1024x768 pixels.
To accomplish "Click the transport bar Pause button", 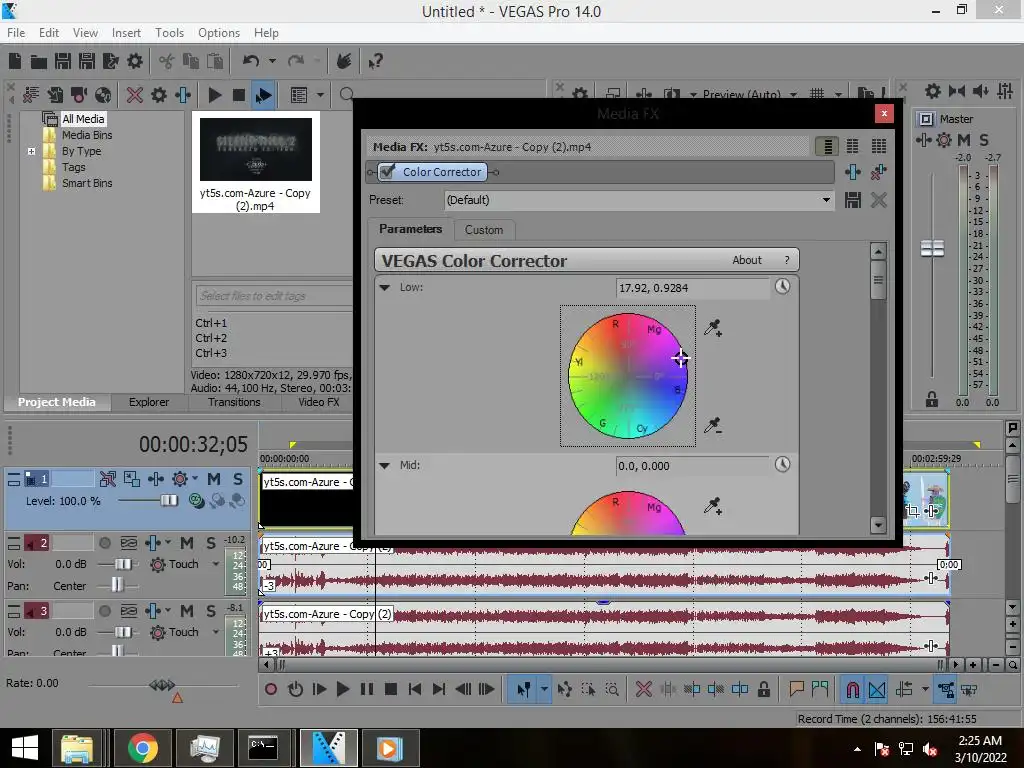I will pos(367,689).
